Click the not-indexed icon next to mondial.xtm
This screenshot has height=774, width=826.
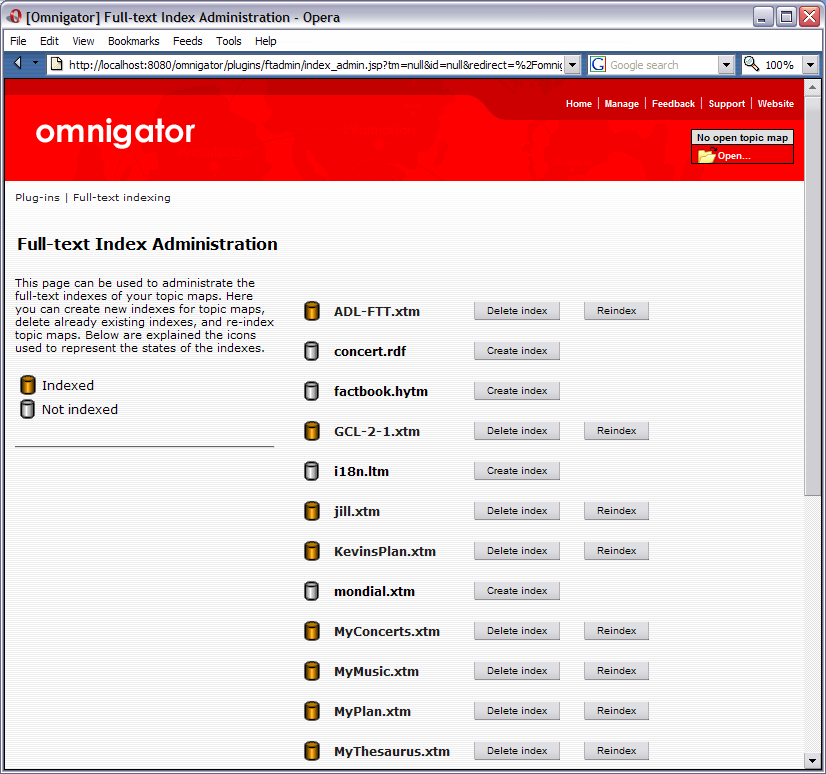tap(311, 591)
